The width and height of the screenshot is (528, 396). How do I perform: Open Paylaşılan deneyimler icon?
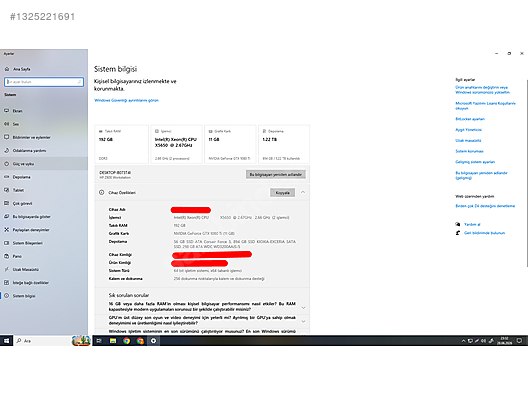coord(7,230)
